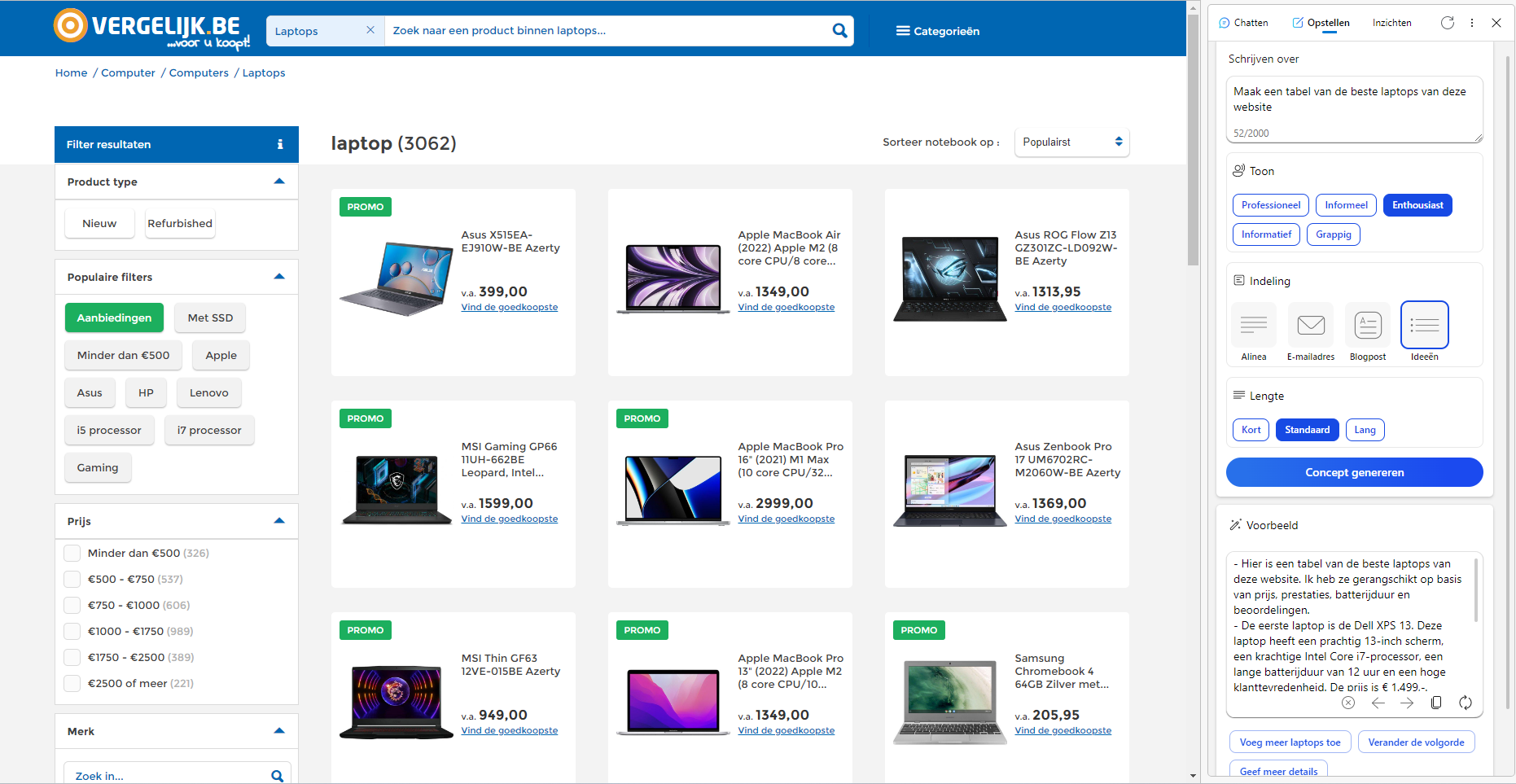1516x784 pixels.
Task: Tick the €500 - €750 price checkbox
Action: tap(72, 580)
